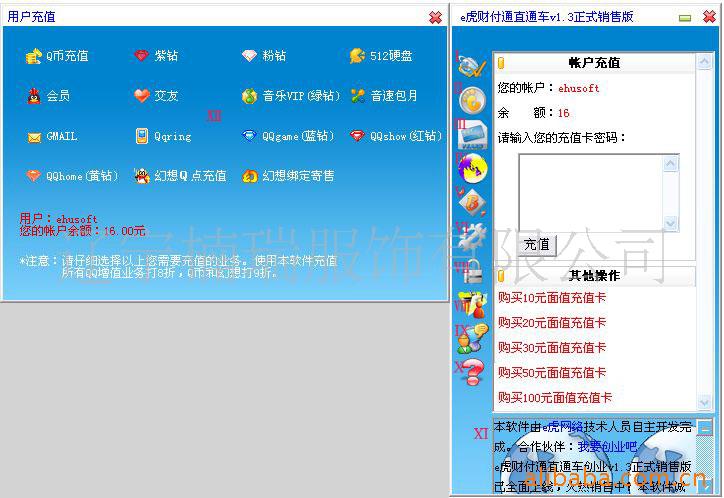Click 用户：ehusoft text in left window
This screenshot has height=498, width=724.
tap(58, 219)
